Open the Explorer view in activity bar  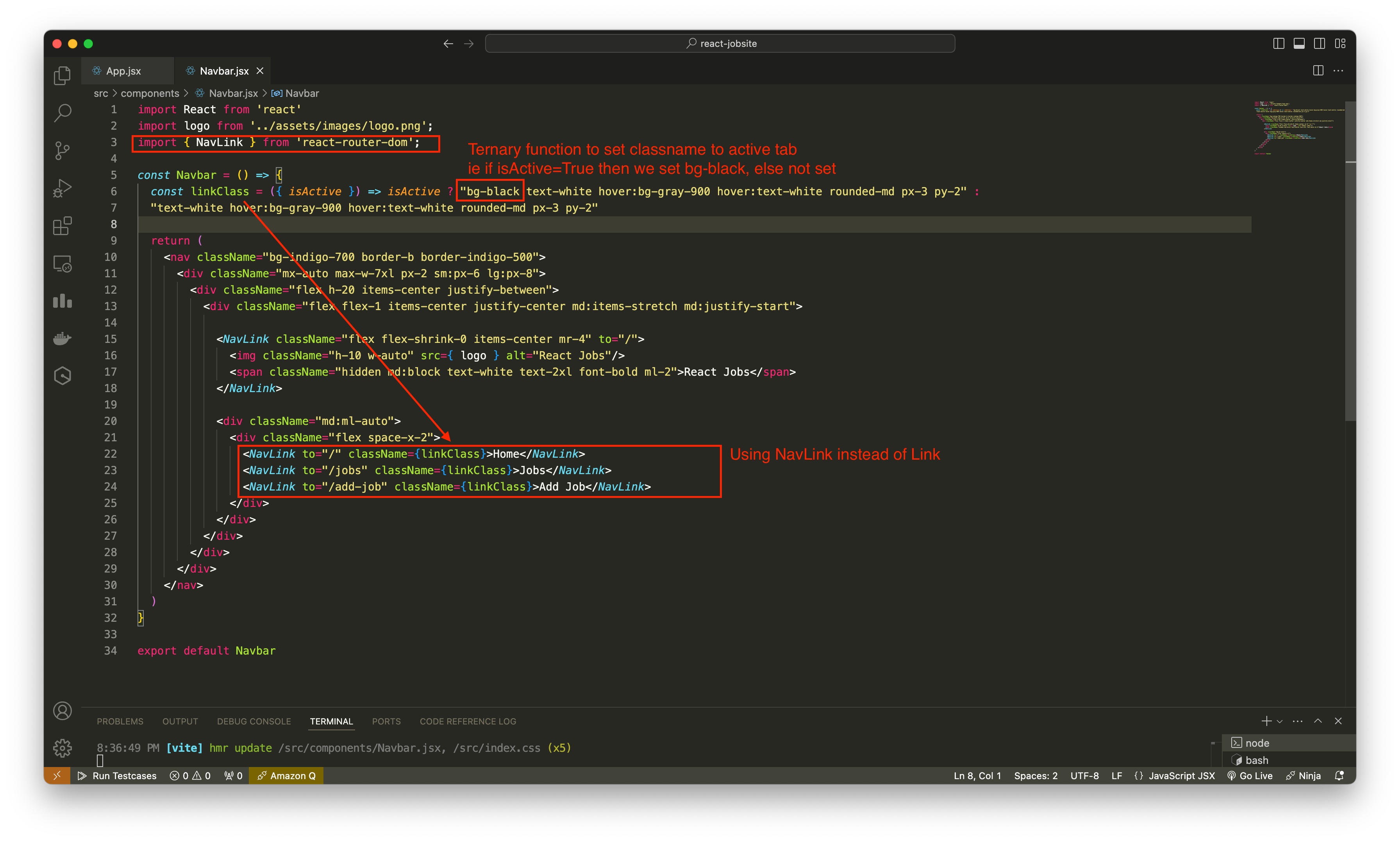tap(62, 75)
